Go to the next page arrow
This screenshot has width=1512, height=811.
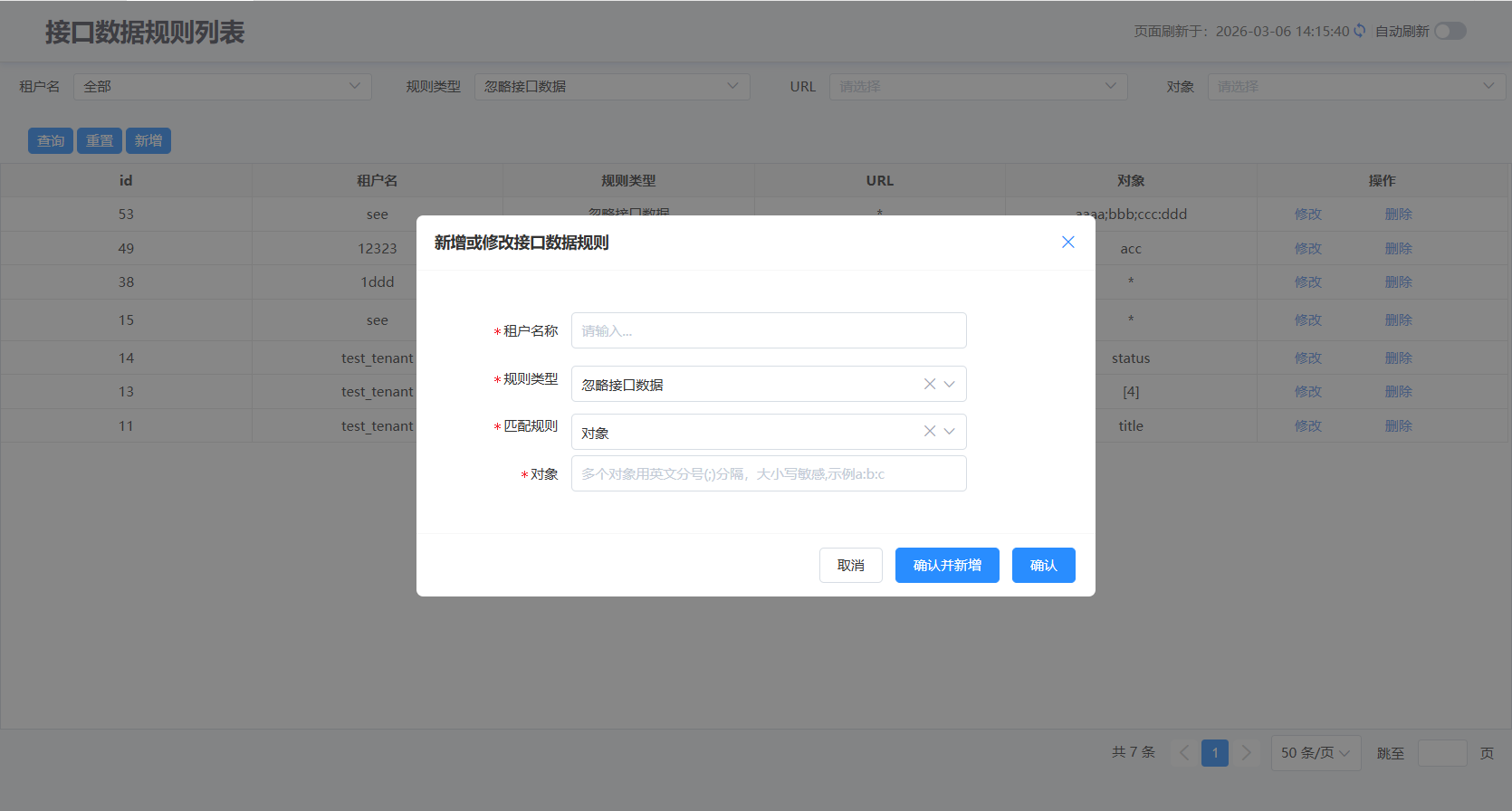point(1246,753)
